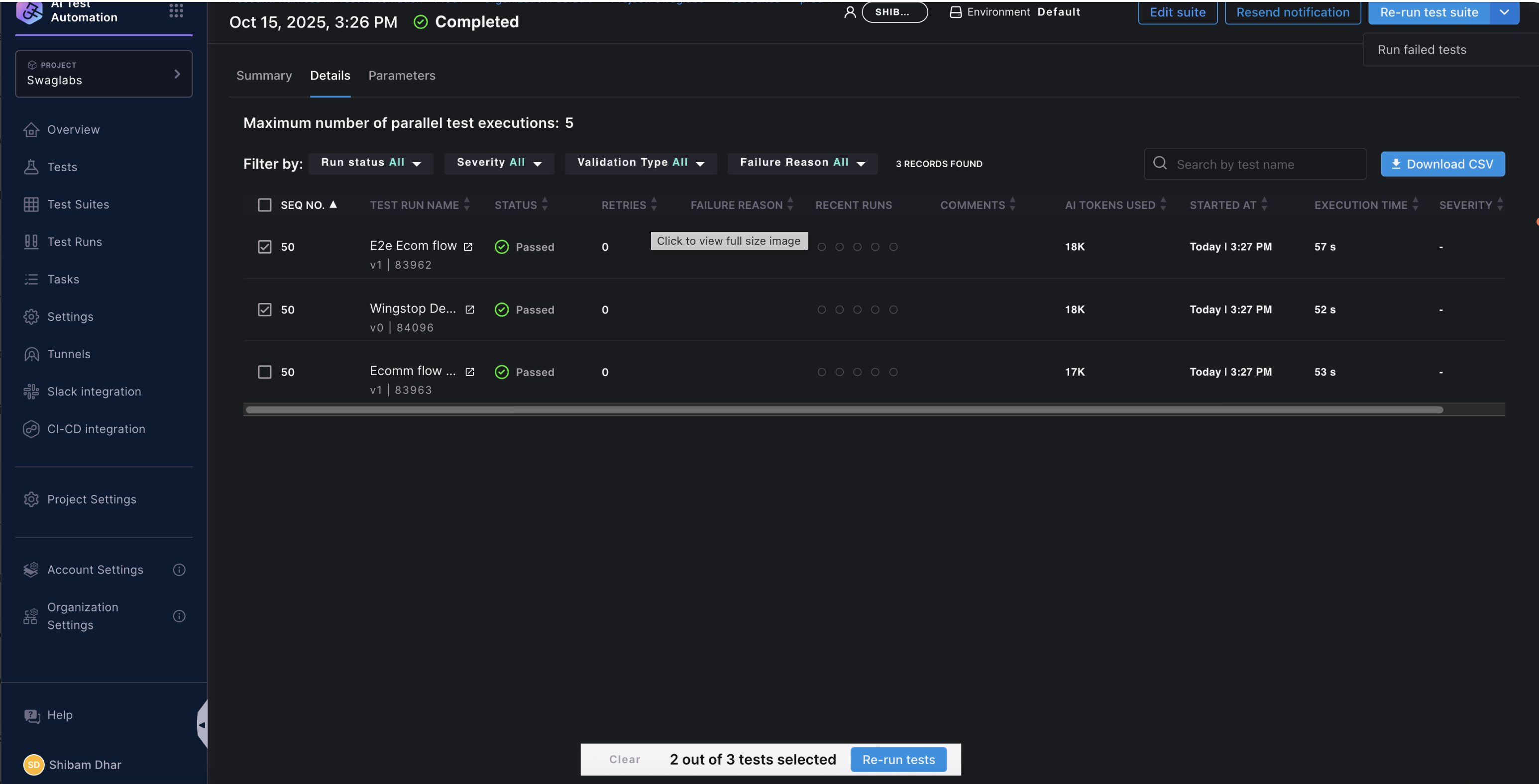This screenshot has height=784, width=1539.
Task: Collapse the sidebar with arrow handle
Action: pyautogui.click(x=202, y=724)
